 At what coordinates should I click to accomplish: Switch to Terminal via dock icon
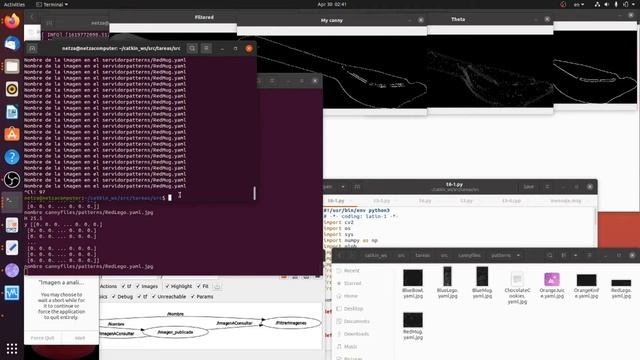click(12, 202)
